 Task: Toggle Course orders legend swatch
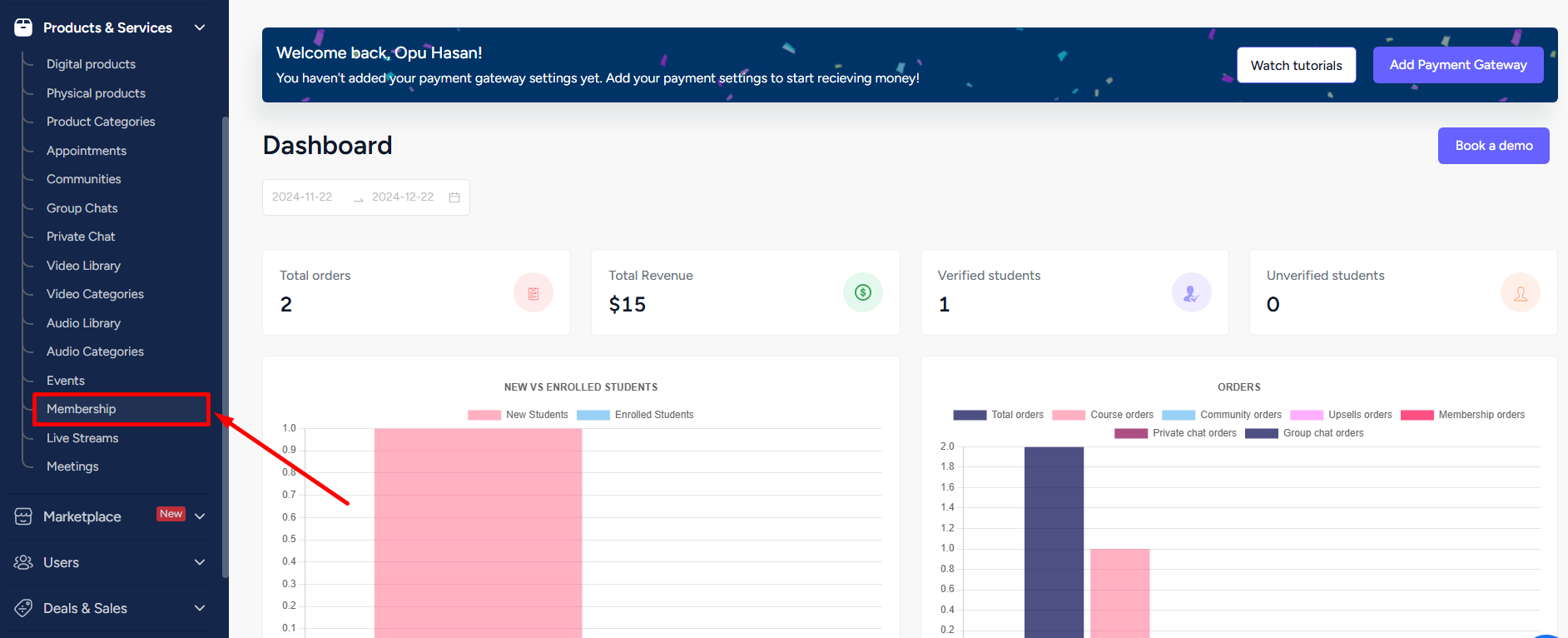1069,415
